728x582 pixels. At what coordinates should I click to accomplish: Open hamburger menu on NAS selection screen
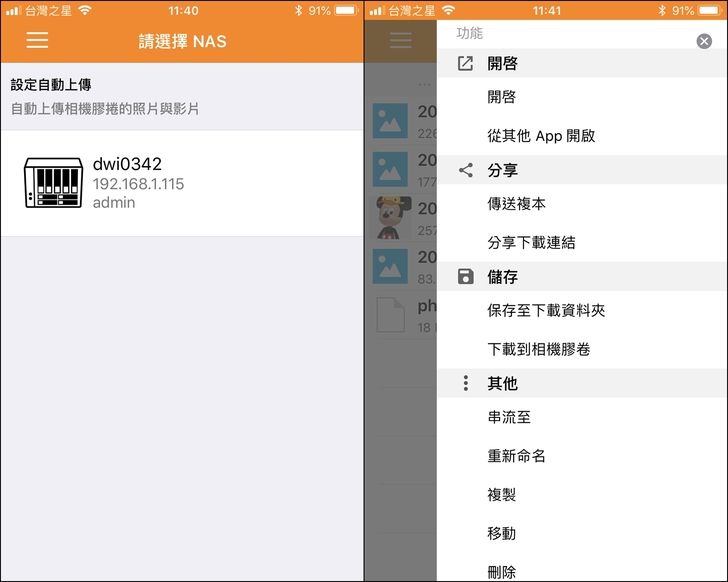pos(37,41)
